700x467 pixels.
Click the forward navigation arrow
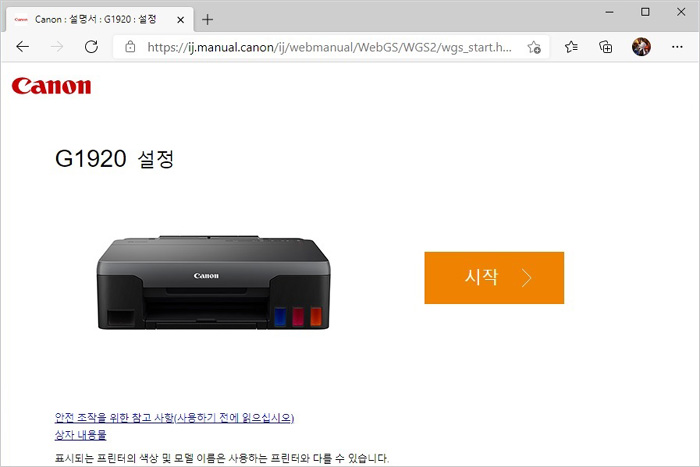pyautogui.click(x=57, y=46)
